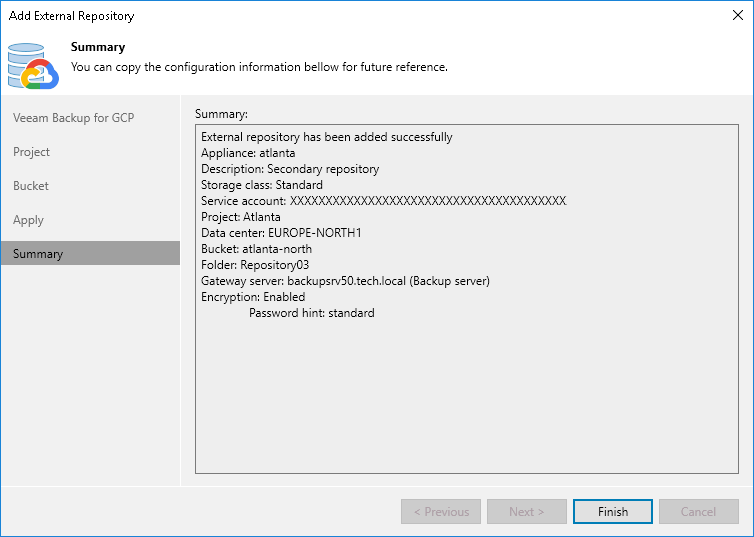Image resolution: width=754 pixels, height=537 pixels.
Task: Click the 'Appliance: atlanta' line
Action: [248, 153]
